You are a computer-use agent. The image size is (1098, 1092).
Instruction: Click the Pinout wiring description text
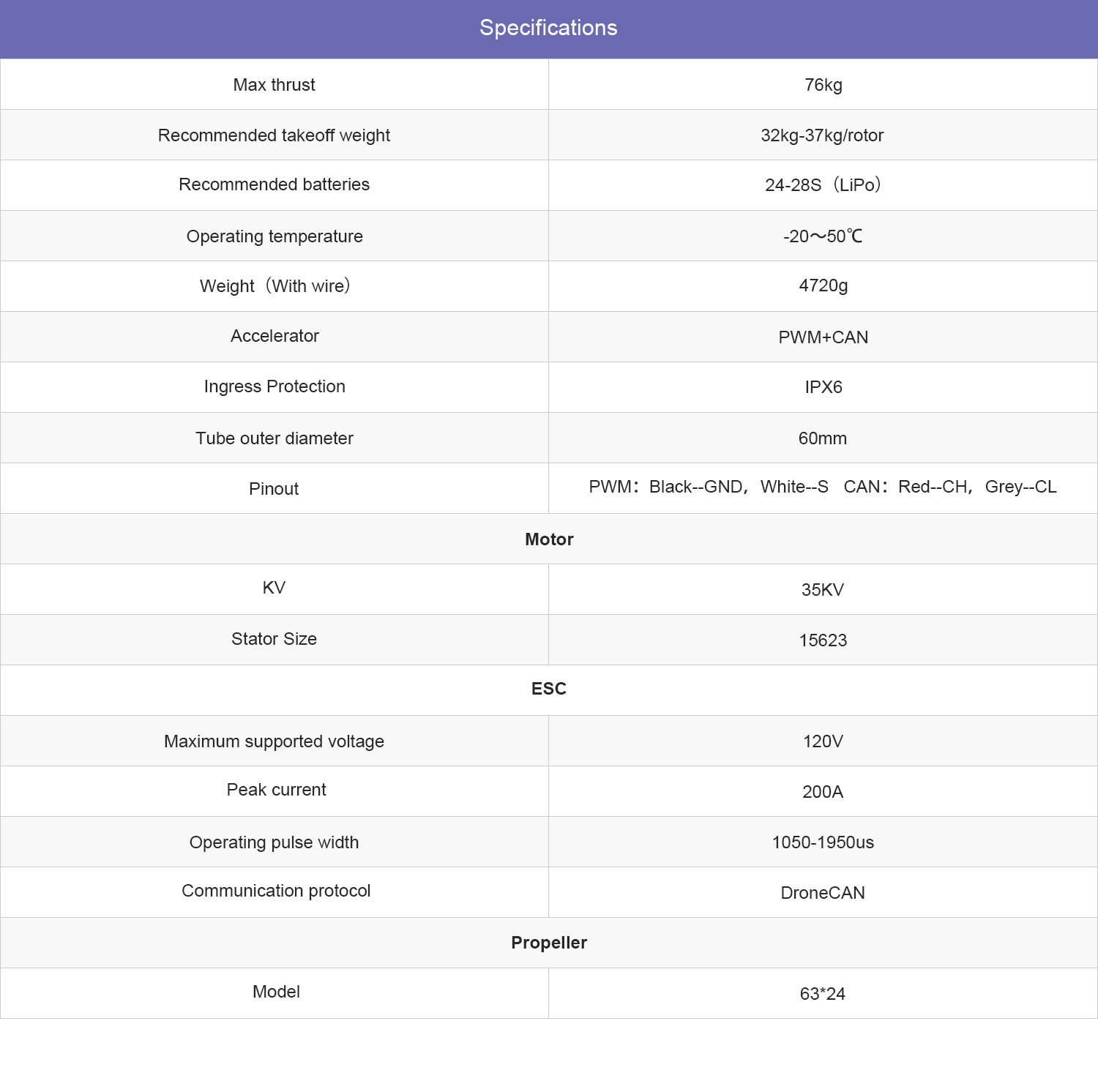pyautogui.click(x=822, y=487)
